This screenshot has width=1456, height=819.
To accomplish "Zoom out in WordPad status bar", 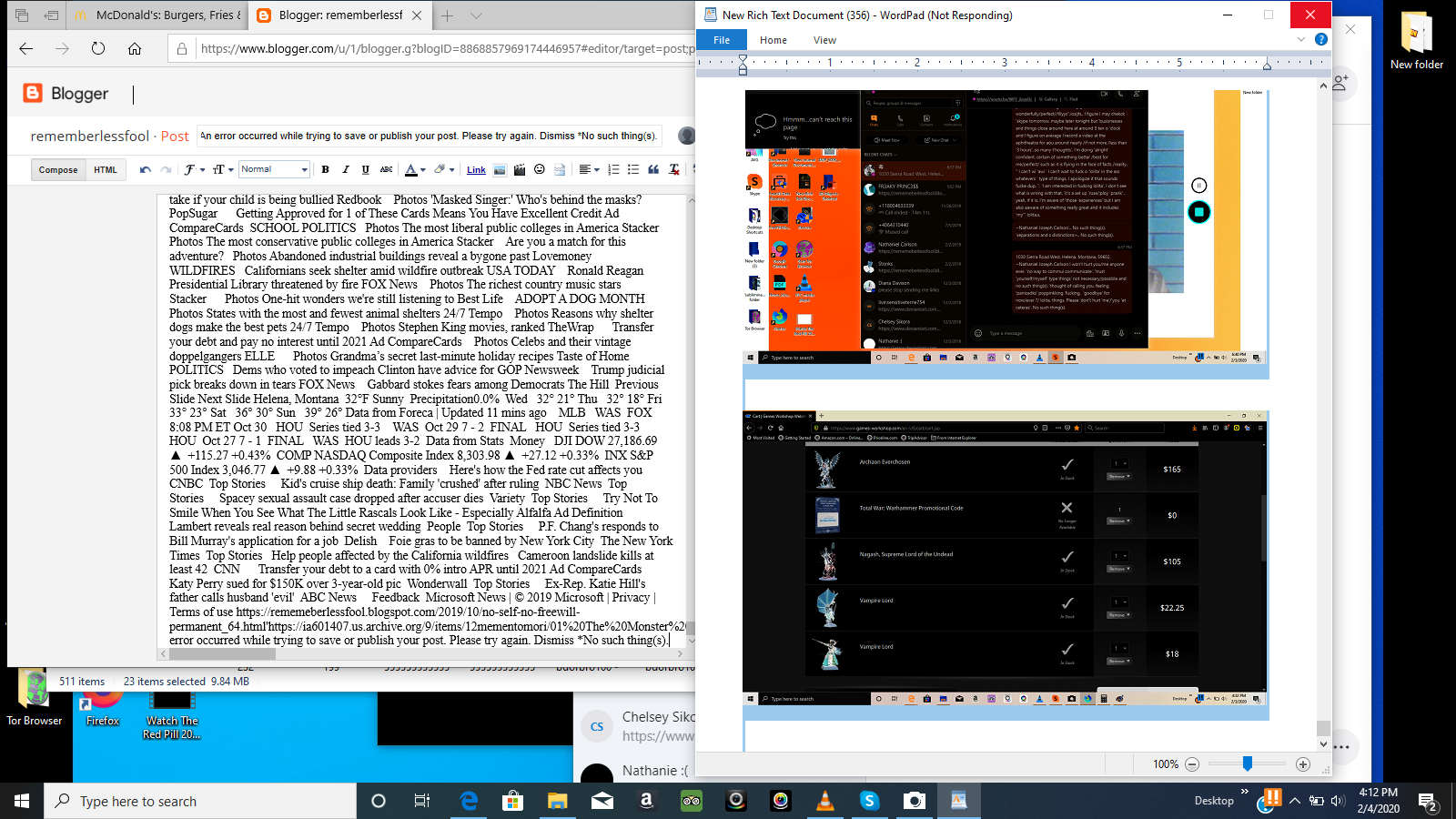I will point(1192,764).
